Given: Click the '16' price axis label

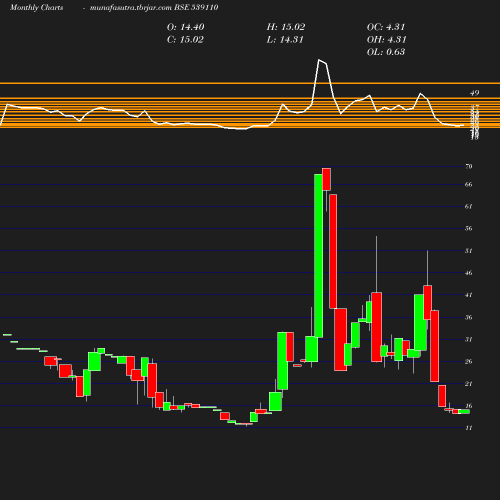Looking at the screenshot, I should tap(469, 406).
